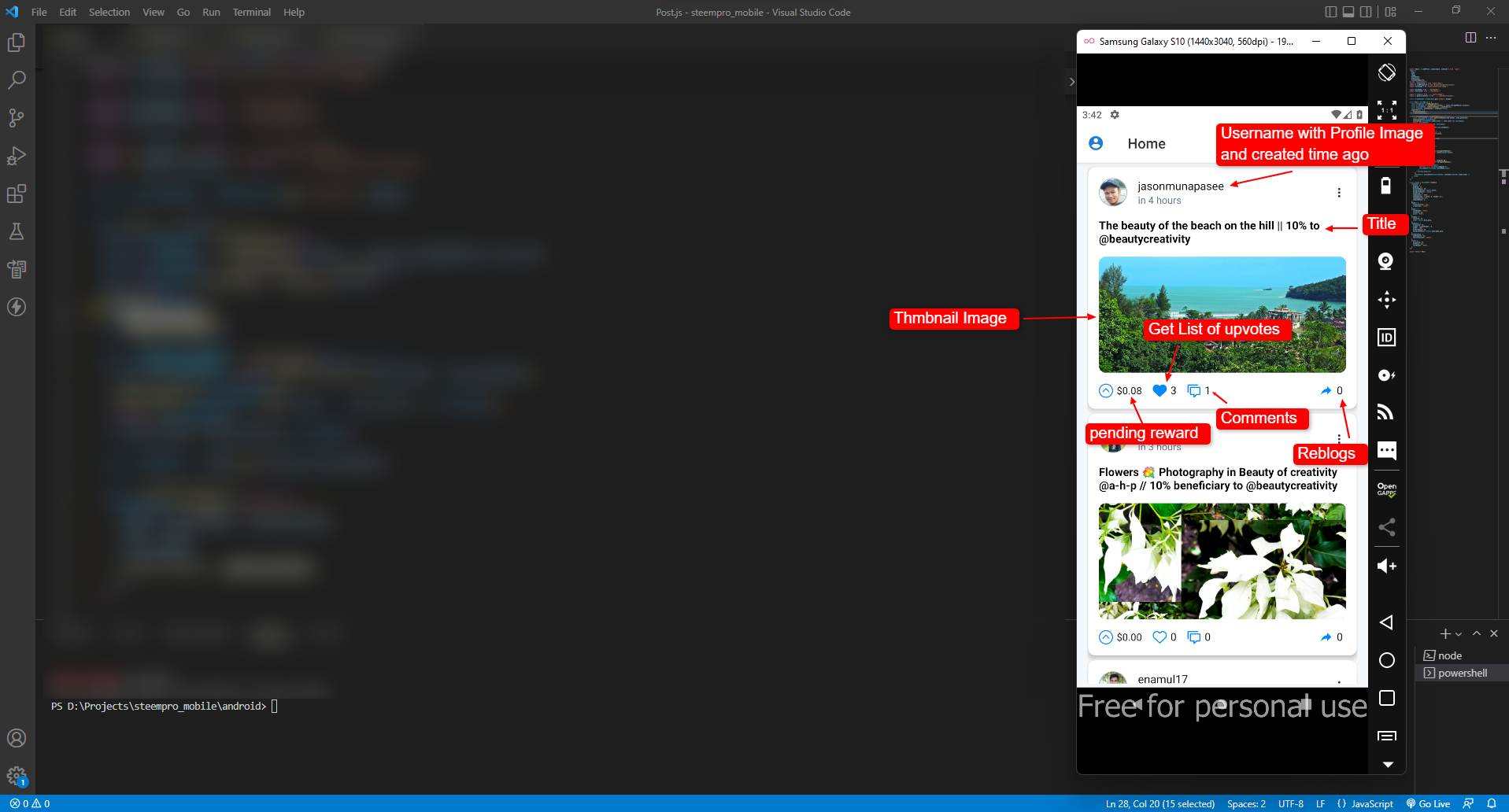Tap the Android back triangle button
This screenshot has width=1509, height=812.
(1387, 622)
